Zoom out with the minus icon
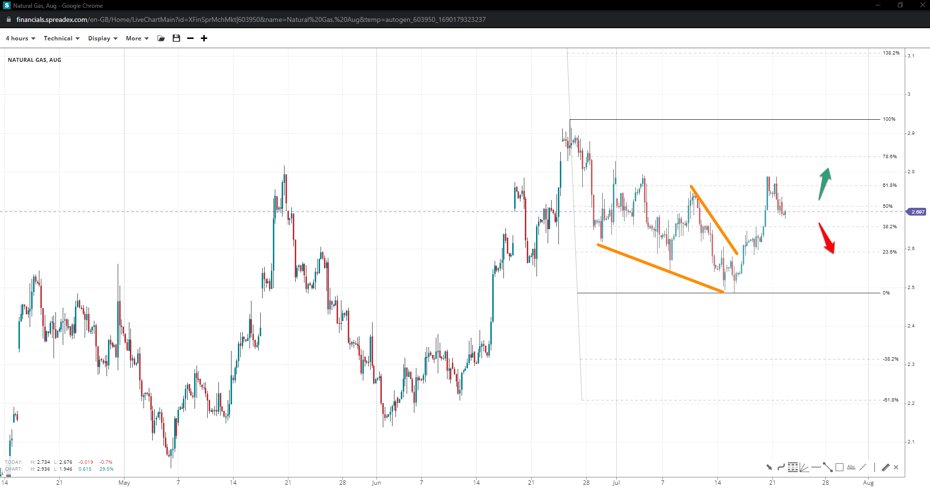This screenshot has width=930, height=493. [190, 38]
